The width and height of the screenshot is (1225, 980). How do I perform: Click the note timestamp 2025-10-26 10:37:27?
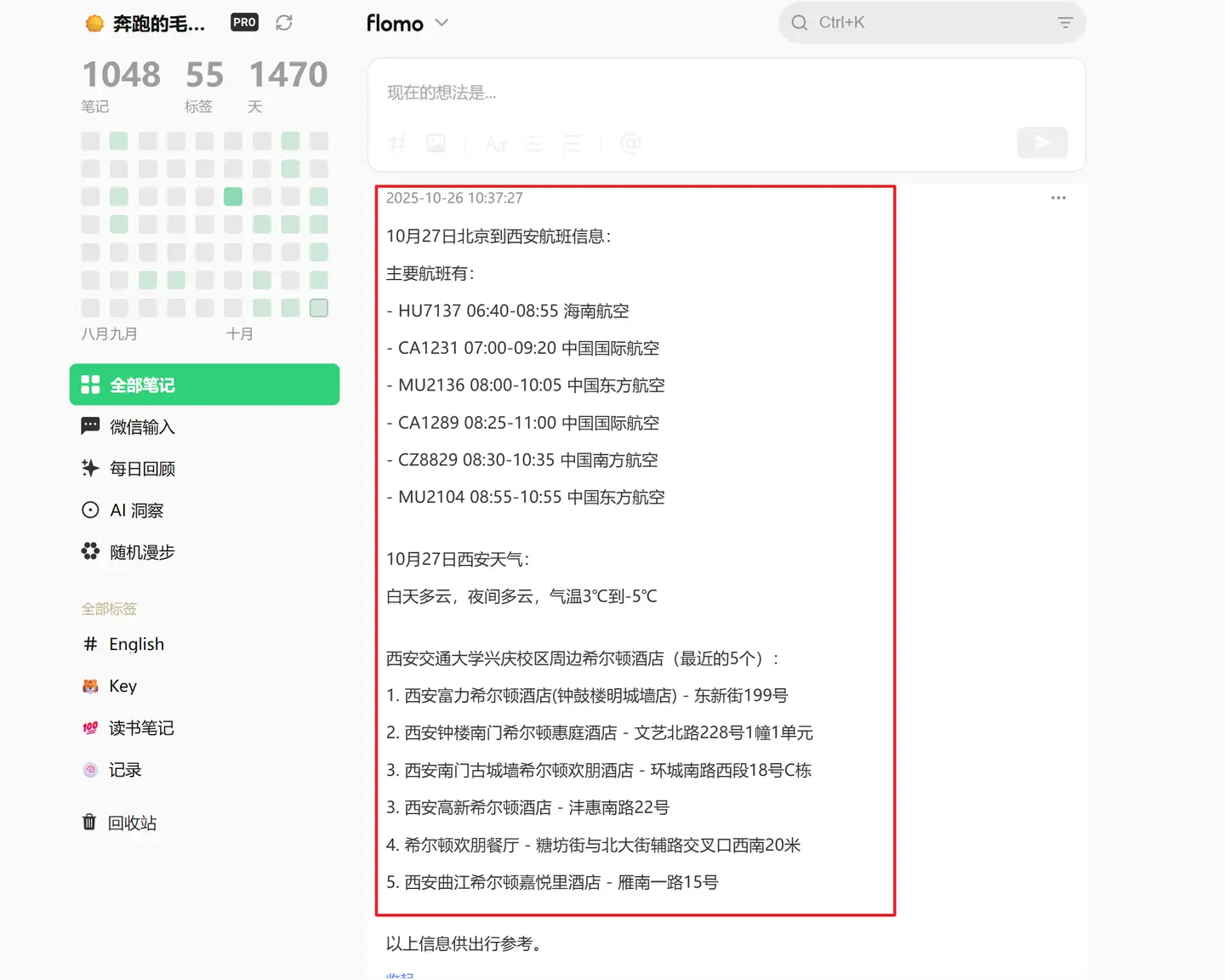[x=454, y=198]
